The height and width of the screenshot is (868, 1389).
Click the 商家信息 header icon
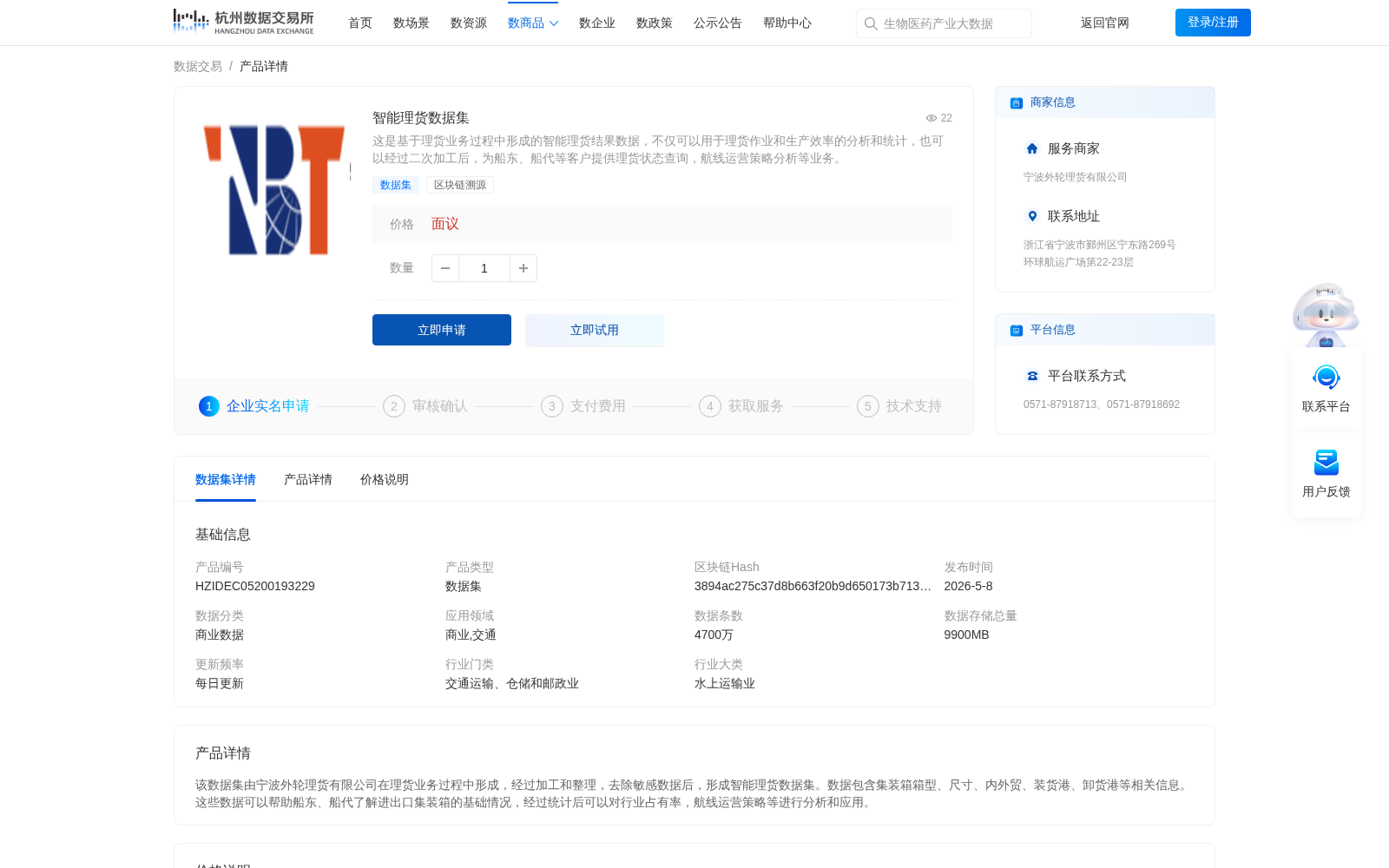coord(1017,103)
